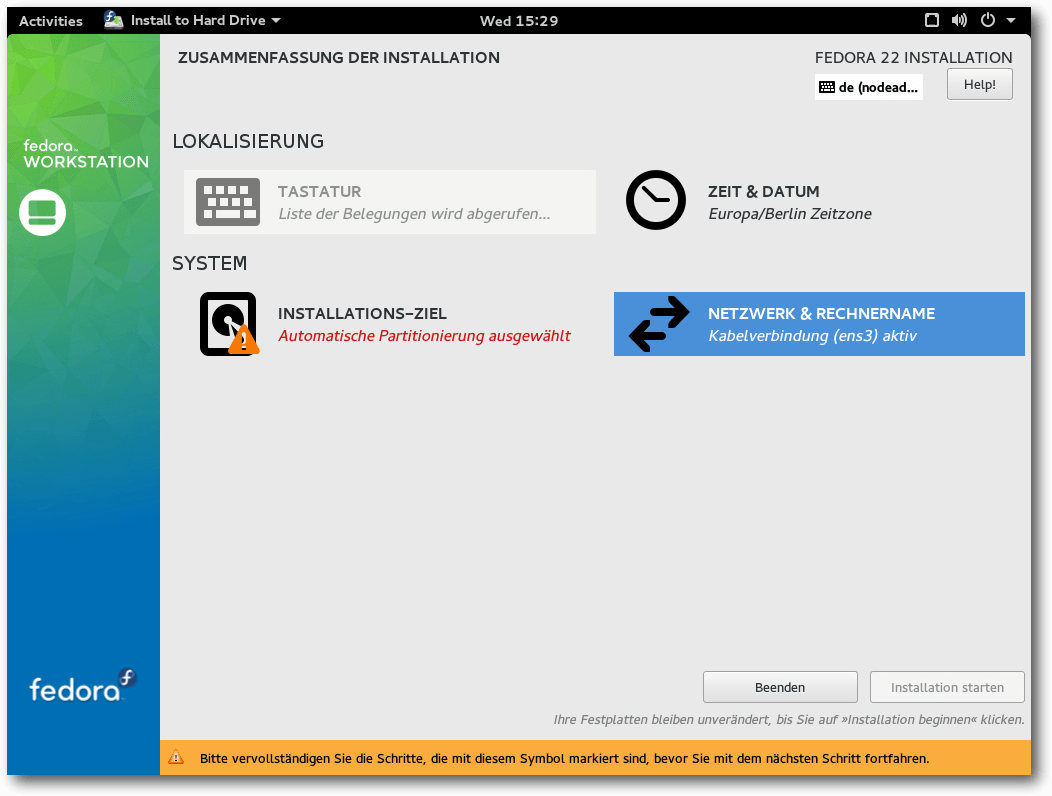Click Automatische Partitionierung ausgewählt text
The height and width of the screenshot is (796, 1052).
pyautogui.click(x=424, y=336)
